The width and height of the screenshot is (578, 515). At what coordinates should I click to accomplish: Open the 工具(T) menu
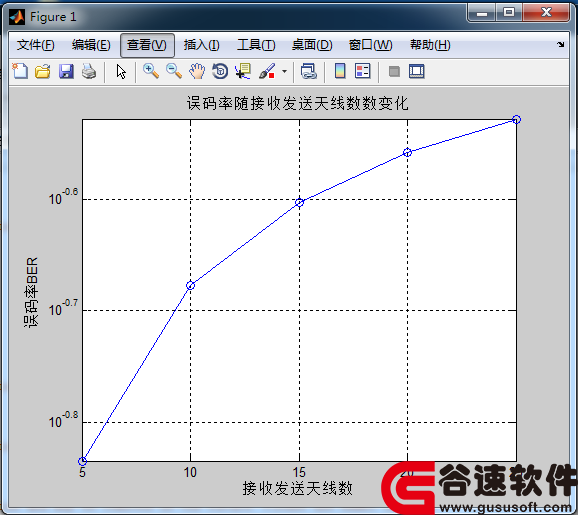[x=256, y=45]
